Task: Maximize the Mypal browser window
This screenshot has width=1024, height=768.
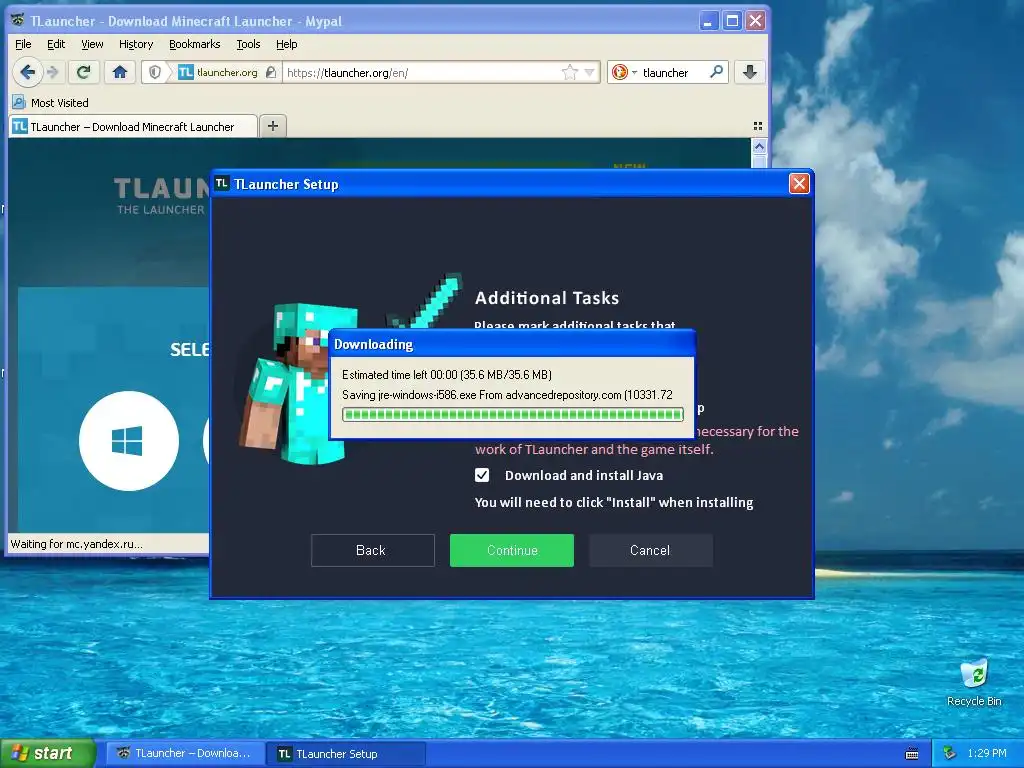Action: tap(733, 21)
